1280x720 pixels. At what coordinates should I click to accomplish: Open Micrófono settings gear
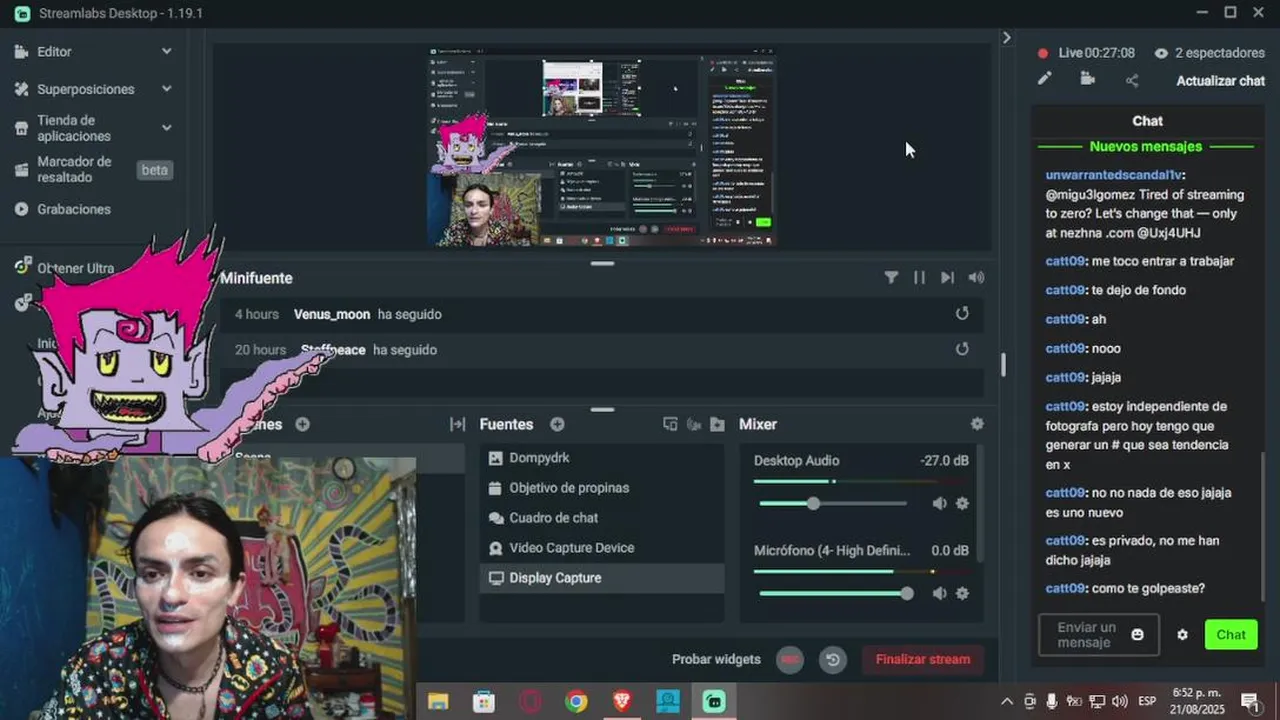(x=962, y=593)
